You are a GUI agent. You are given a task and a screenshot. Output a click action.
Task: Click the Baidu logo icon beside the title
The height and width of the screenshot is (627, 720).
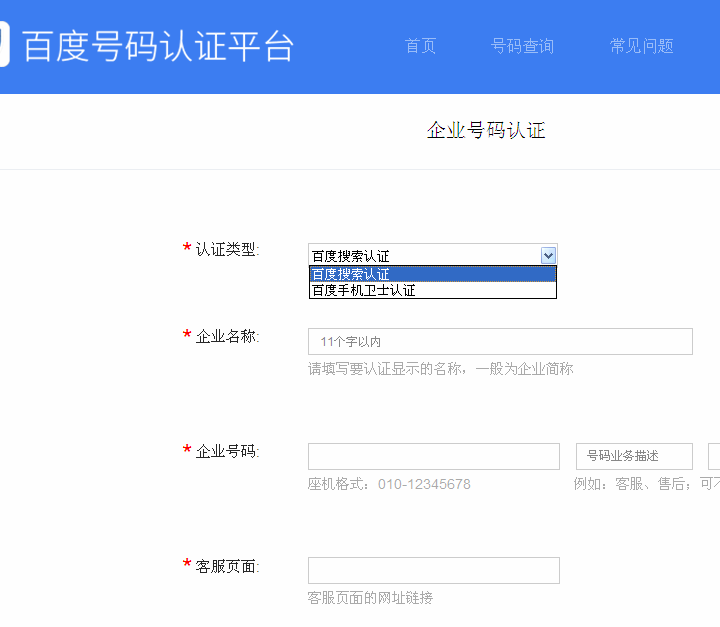5,45
